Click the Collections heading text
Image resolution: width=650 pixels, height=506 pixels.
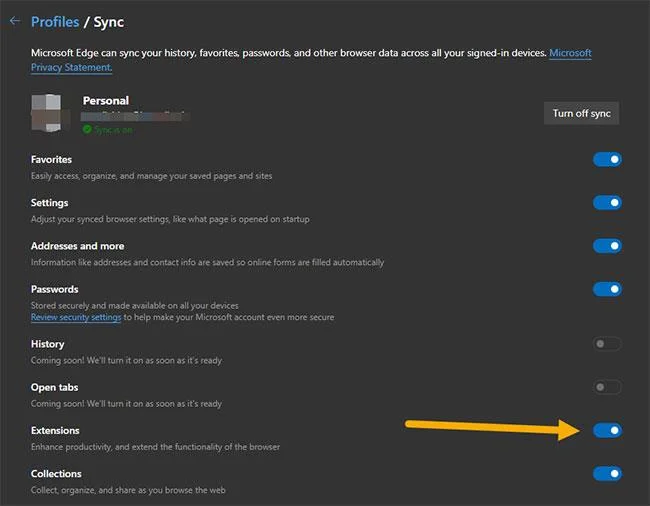[x=56, y=474]
